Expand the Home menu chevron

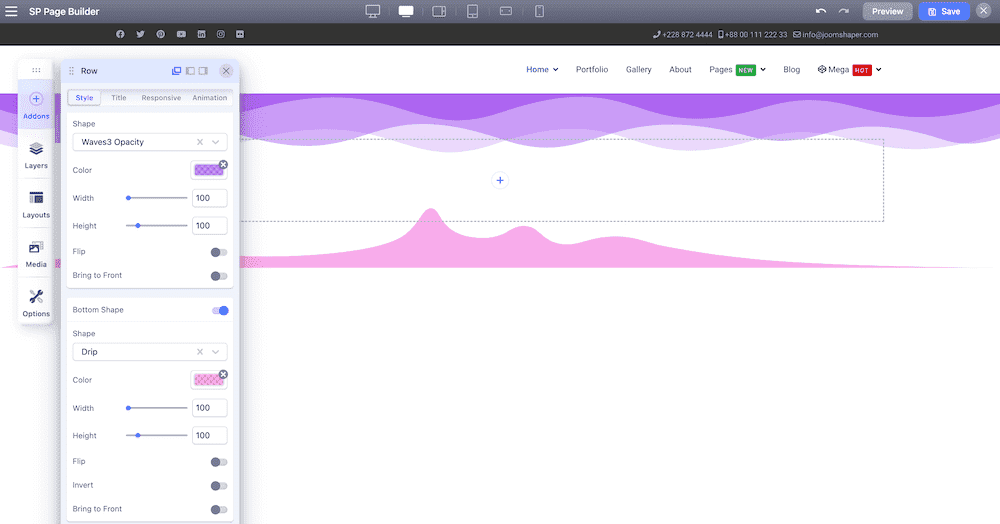point(555,70)
